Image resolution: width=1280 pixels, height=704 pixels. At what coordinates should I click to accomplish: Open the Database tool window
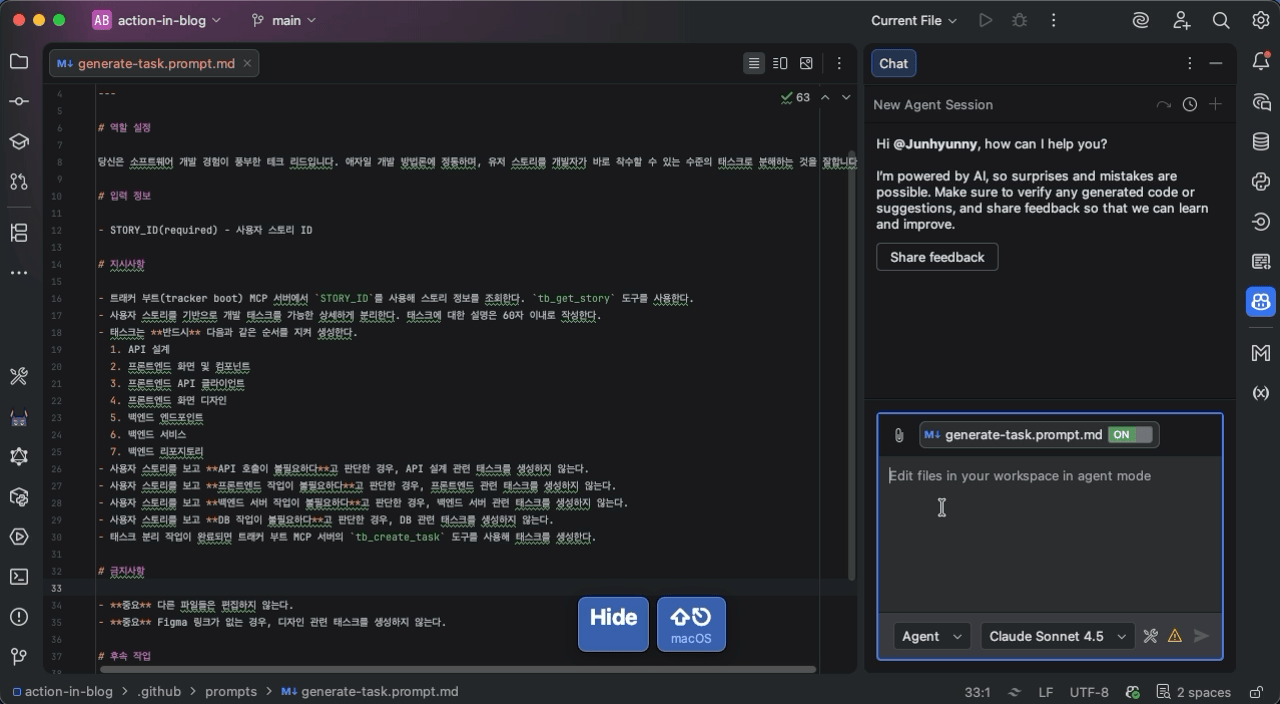tap(1260, 142)
